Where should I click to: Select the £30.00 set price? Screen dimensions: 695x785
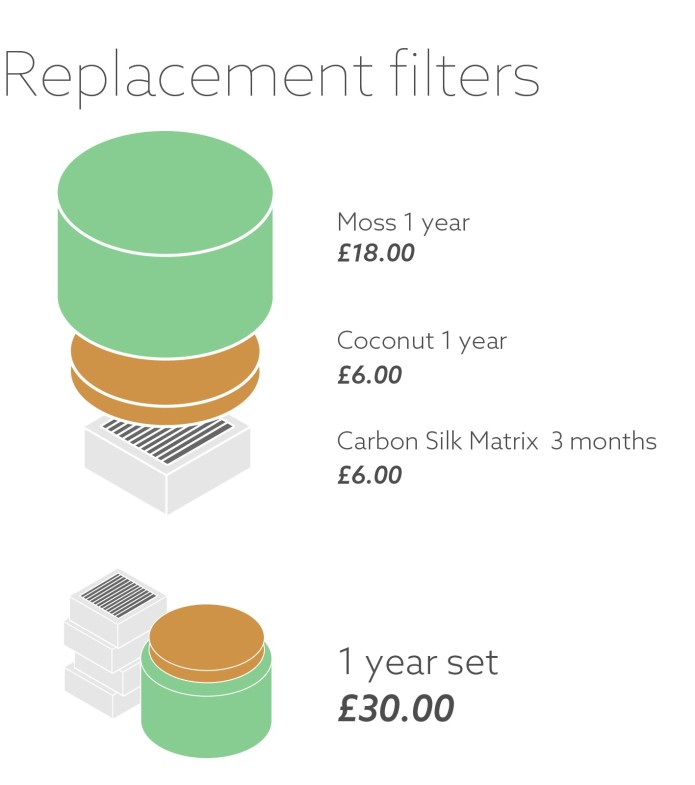pos(396,708)
